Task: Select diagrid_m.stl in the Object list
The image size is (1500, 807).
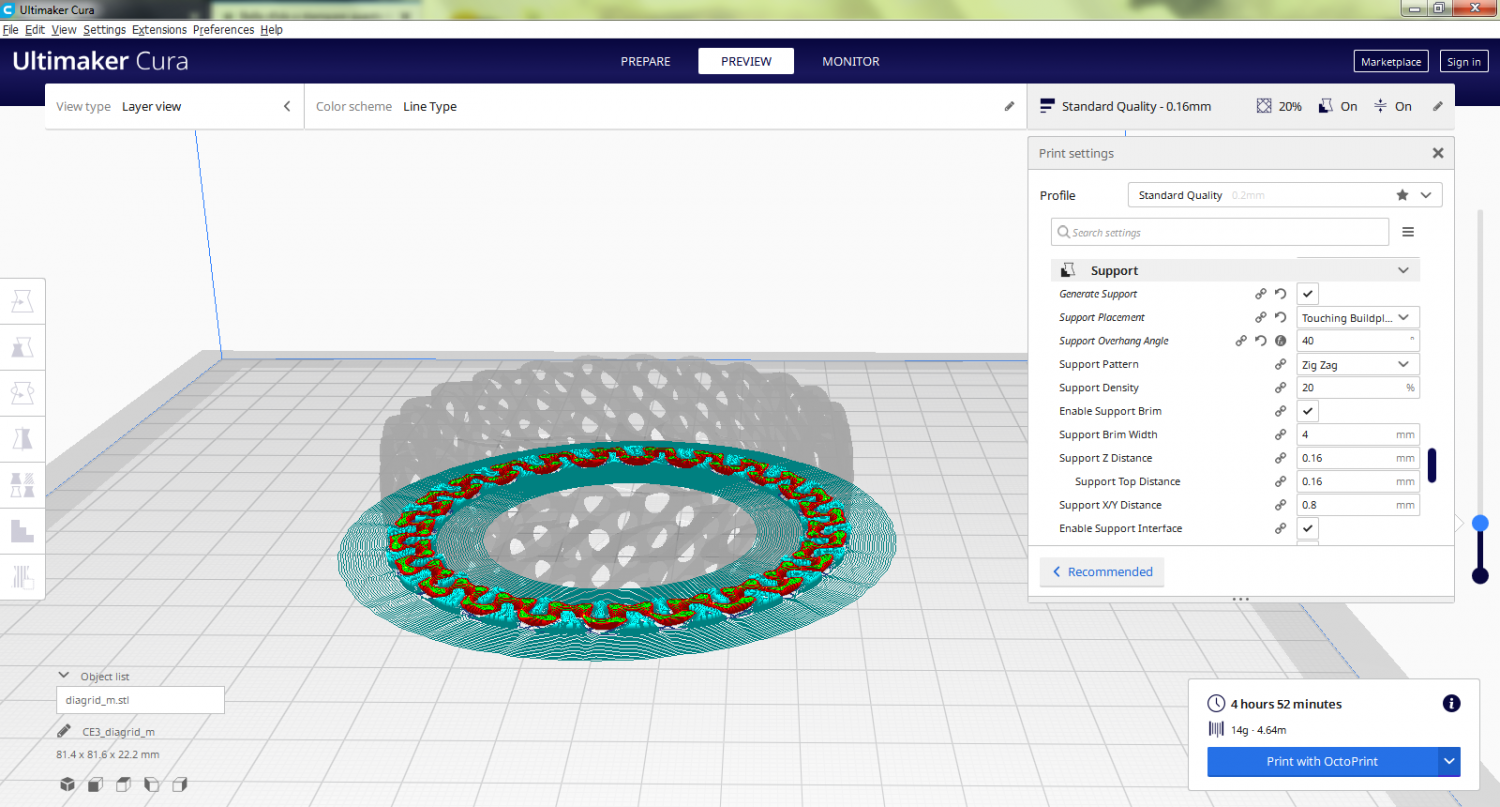Action: pyautogui.click(x=140, y=700)
